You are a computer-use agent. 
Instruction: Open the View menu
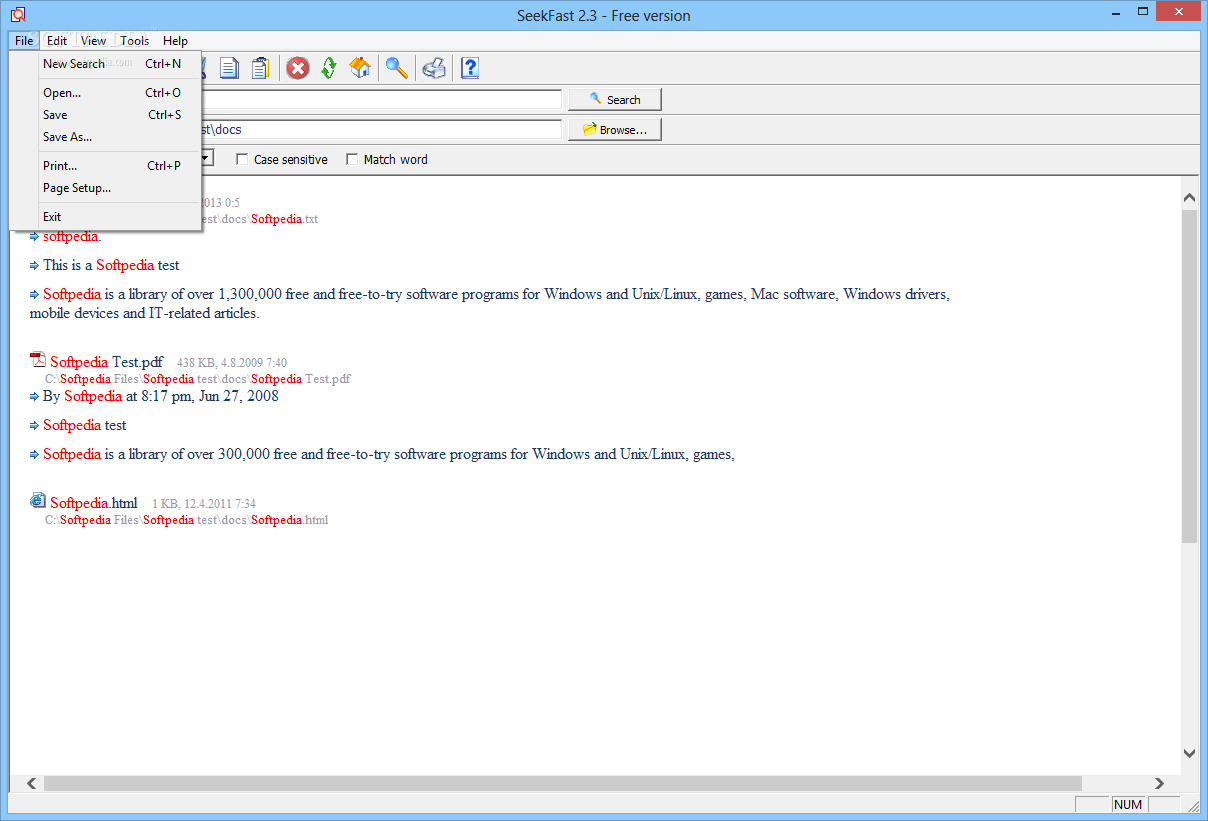pyautogui.click(x=94, y=41)
